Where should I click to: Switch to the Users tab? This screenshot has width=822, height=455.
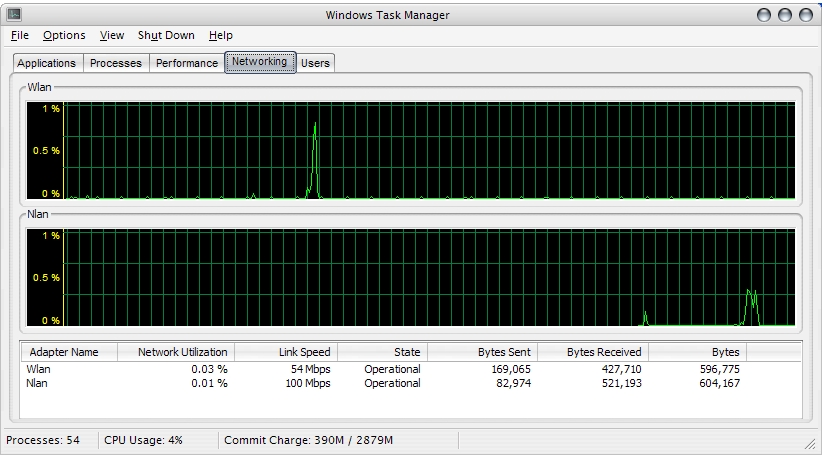(x=315, y=63)
